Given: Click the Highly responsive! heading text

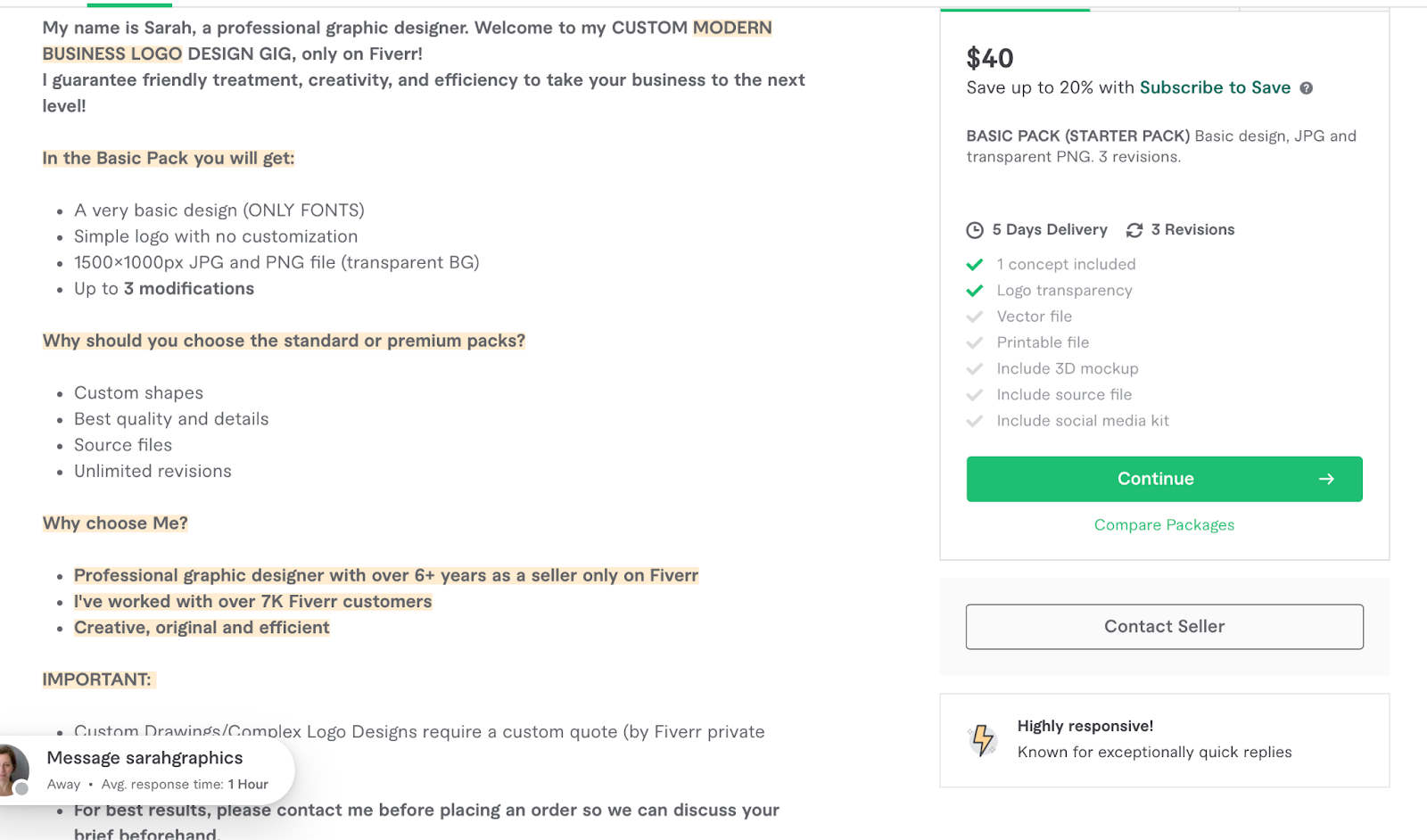Looking at the screenshot, I should point(1085,726).
